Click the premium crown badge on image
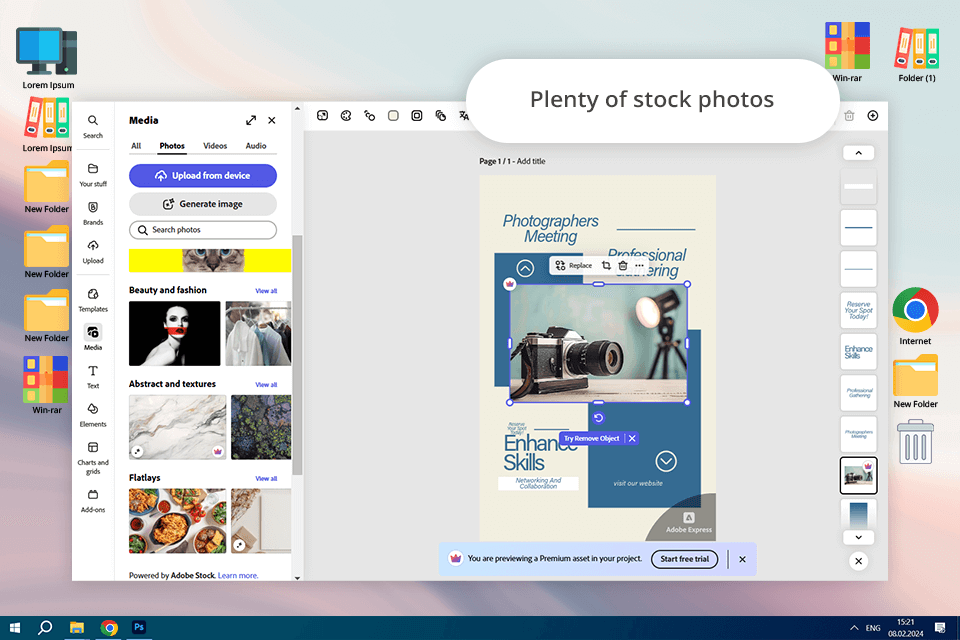This screenshot has width=960, height=640. tap(509, 284)
